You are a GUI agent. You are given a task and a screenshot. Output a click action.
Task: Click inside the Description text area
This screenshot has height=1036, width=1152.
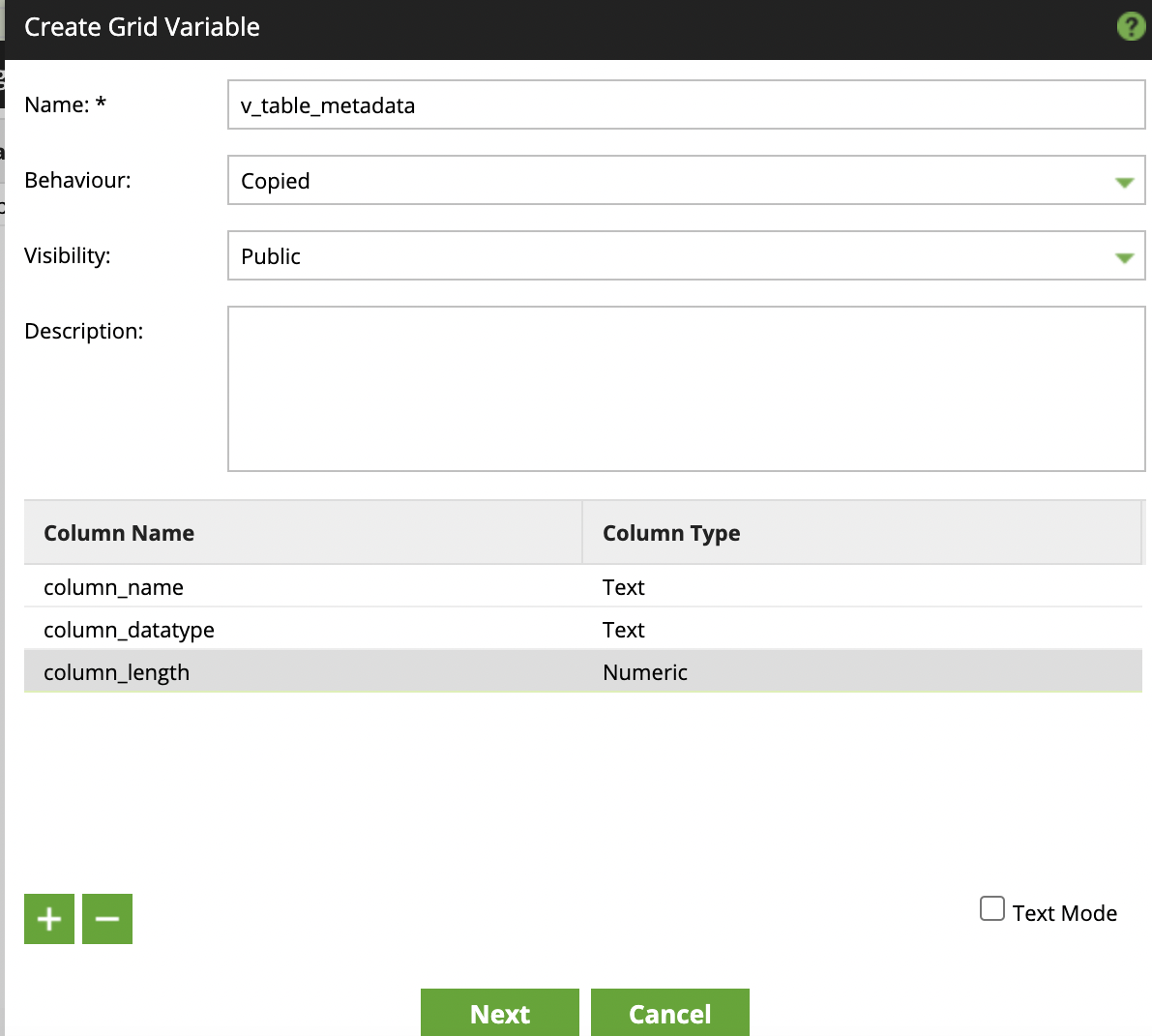pos(686,389)
